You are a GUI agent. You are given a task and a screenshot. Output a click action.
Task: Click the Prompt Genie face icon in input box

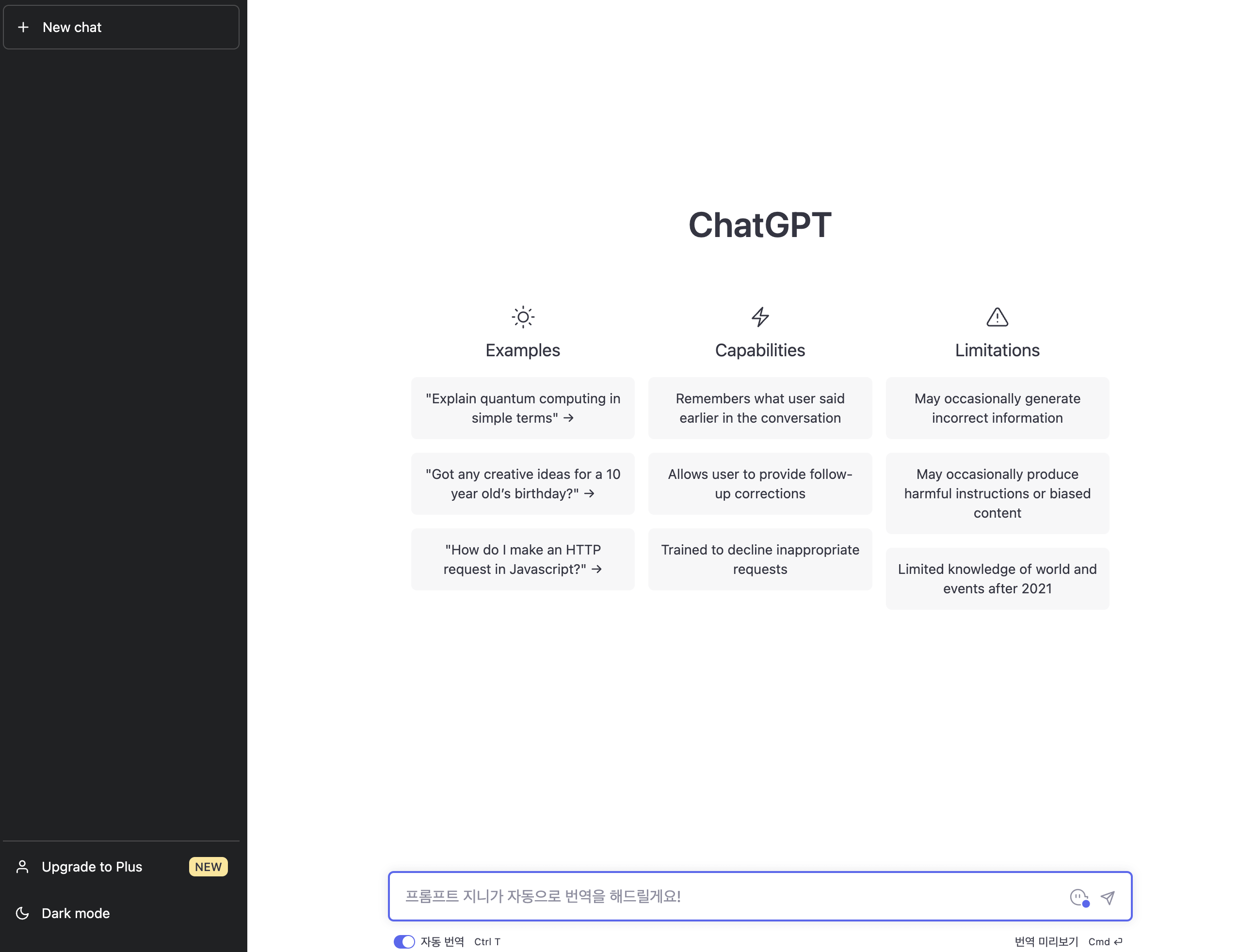pos(1079,898)
